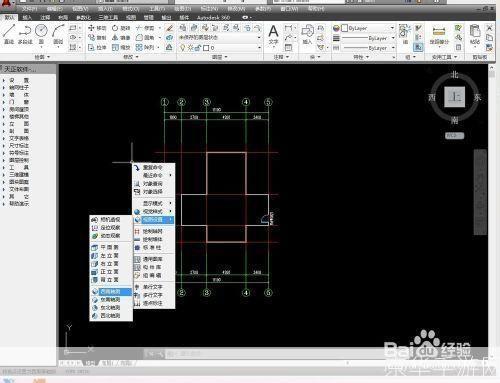Click the Linear dimension icon
Screen dimensions: 500x383
tap(289, 28)
